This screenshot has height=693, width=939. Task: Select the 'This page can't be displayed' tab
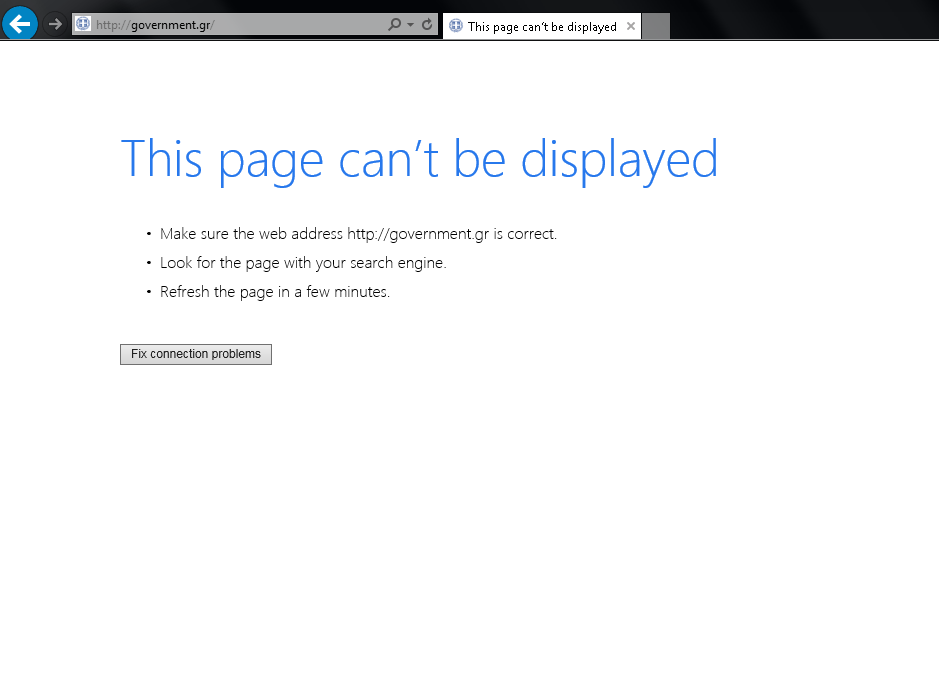[x=541, y=27]
